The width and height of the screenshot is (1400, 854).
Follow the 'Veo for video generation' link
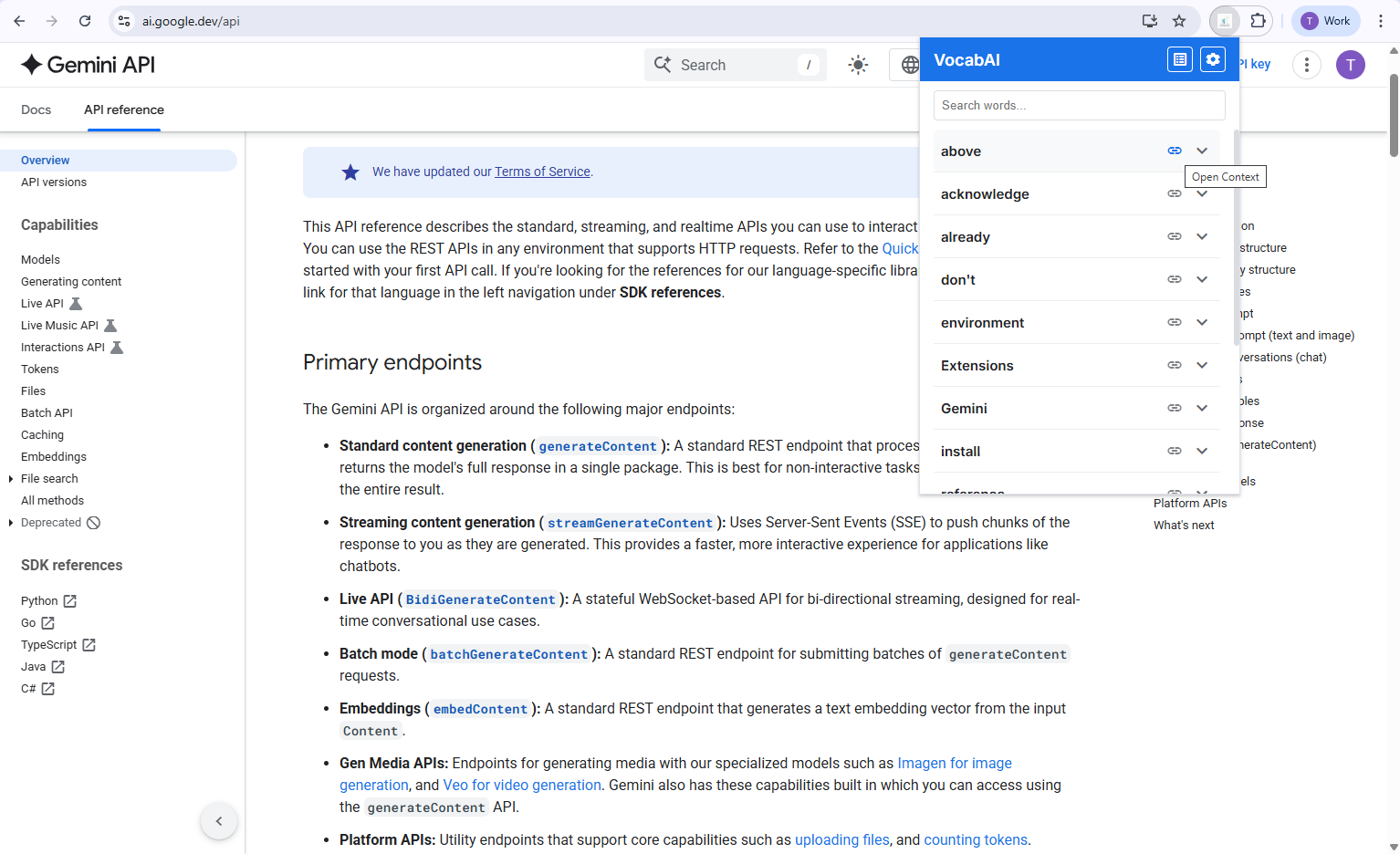click(x=521, y=785)
